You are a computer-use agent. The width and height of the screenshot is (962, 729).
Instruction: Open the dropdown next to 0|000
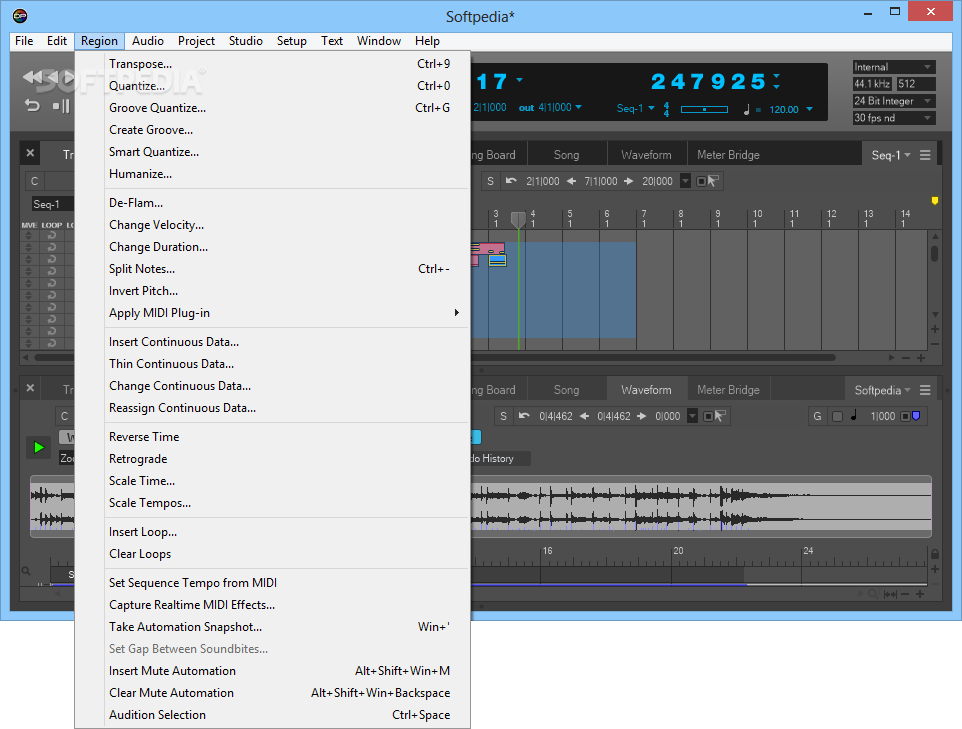(692, 416)
